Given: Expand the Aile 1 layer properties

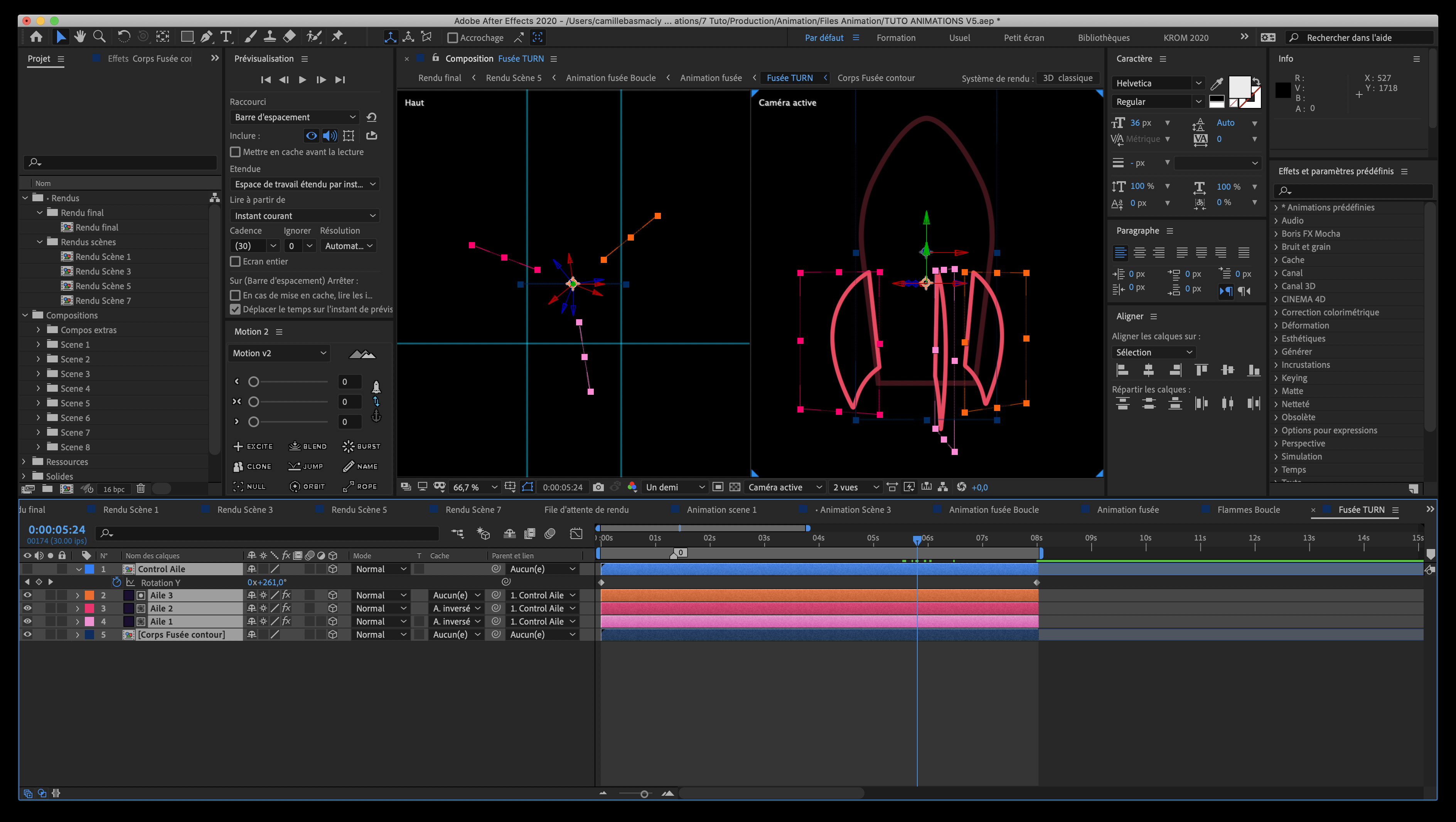Looking at the screenshot, I should click(78, 621).
